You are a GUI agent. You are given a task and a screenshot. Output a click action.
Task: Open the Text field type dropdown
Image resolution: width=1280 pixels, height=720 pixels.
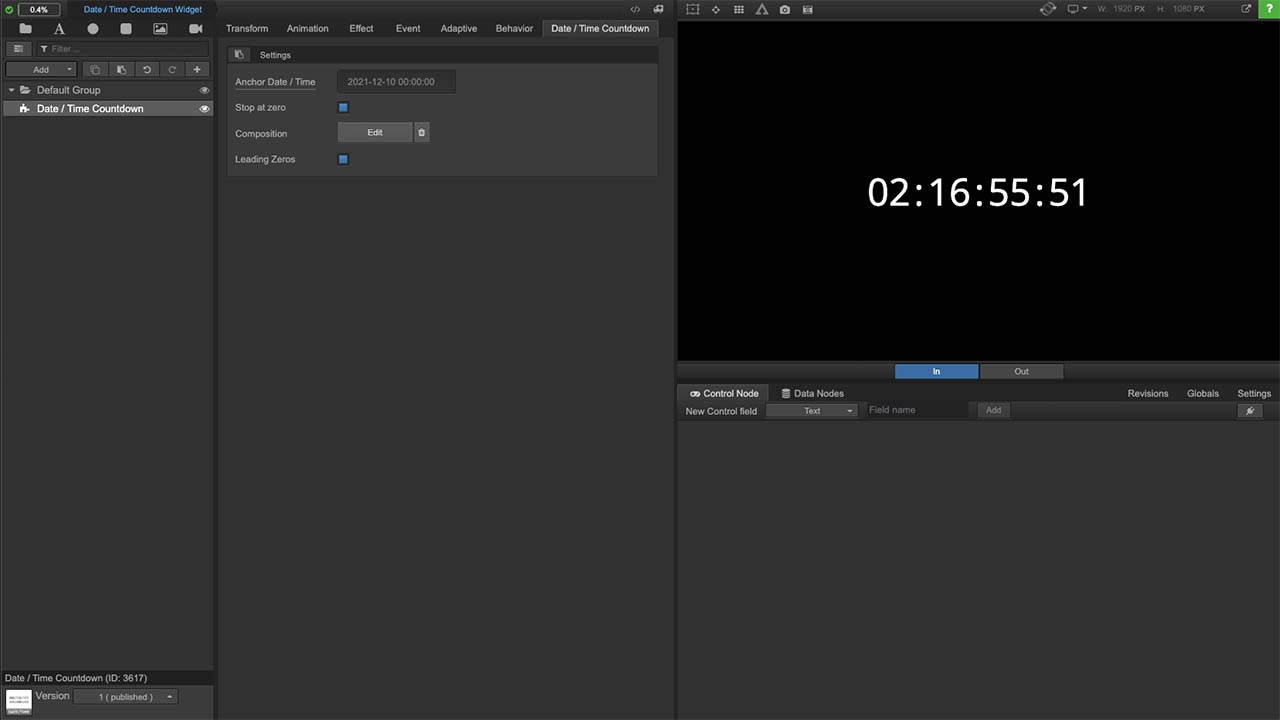[x=812, y=410]
